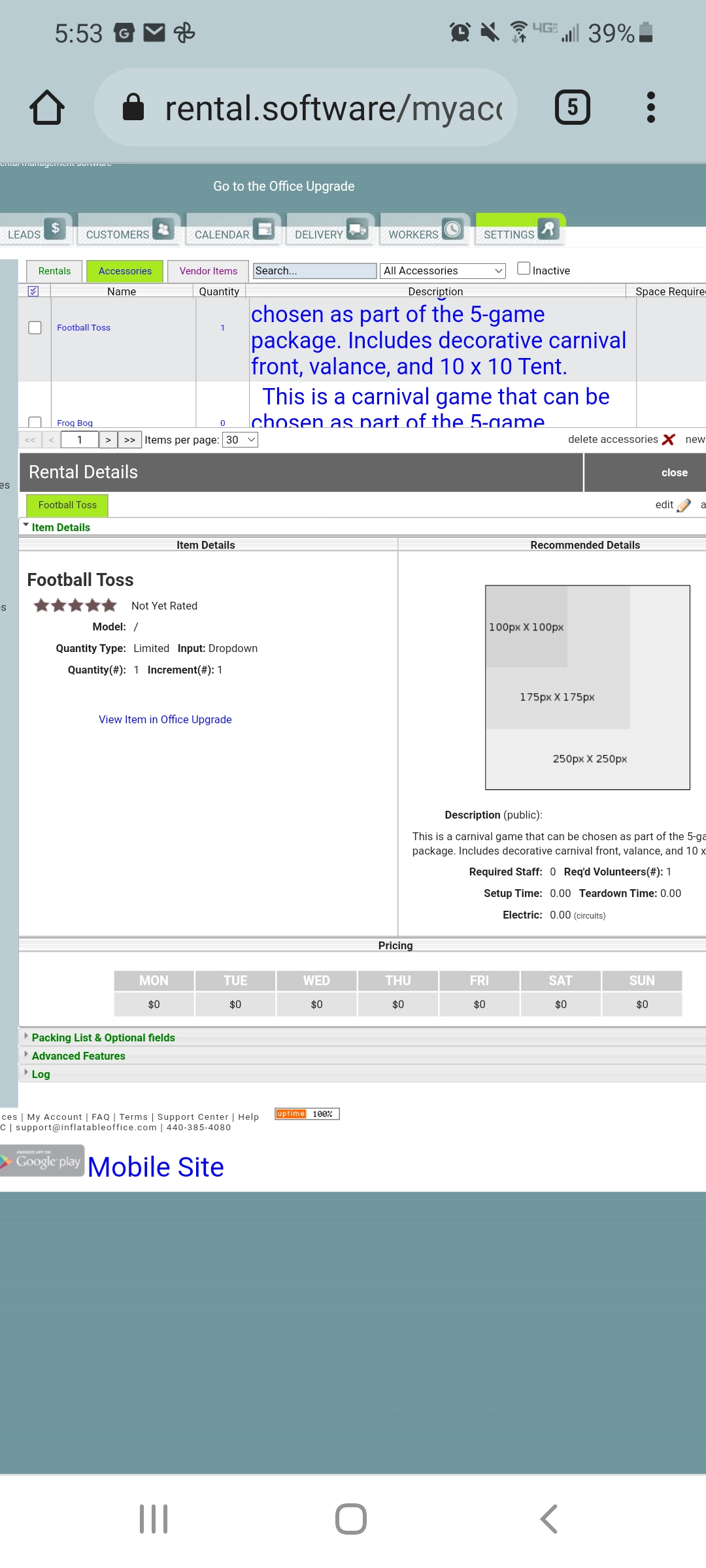706x1568 pixels.
Task: Click the accessories Search field
Action: [314, 270]
